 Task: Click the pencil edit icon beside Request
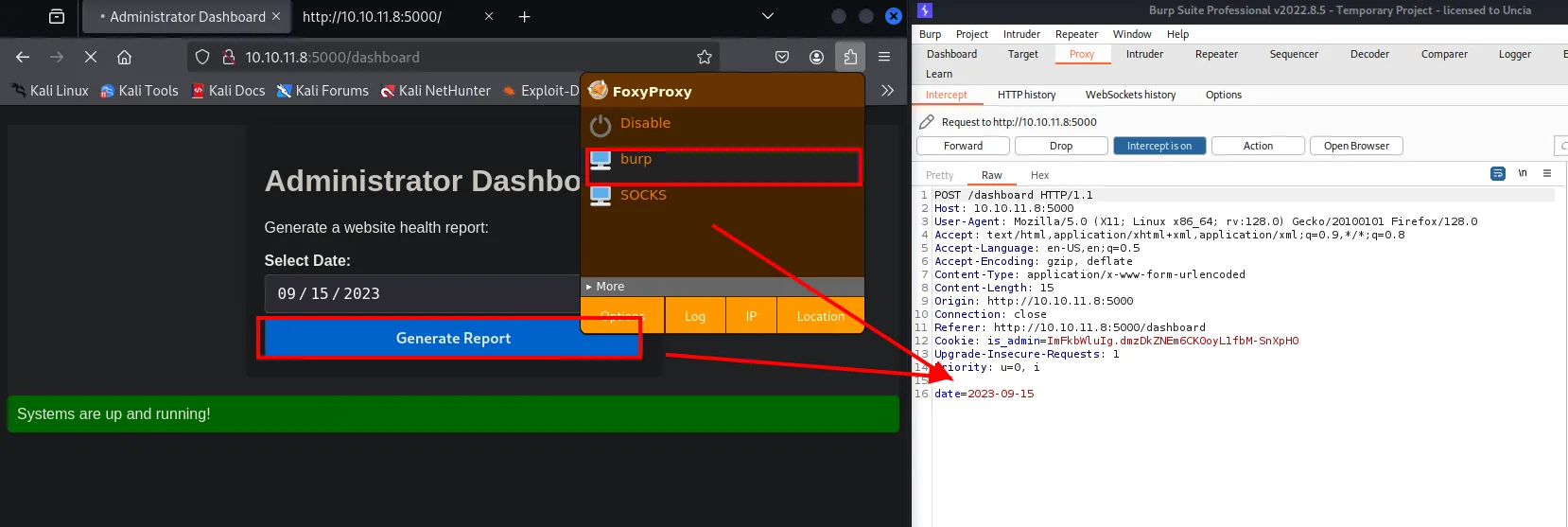tap(927, 122)
